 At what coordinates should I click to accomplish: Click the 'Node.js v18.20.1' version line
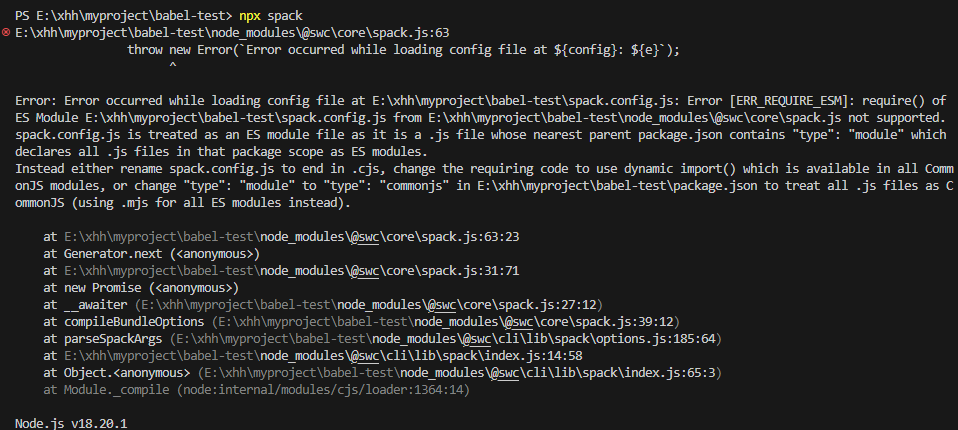pyautogui.click(x=71, y=423)
